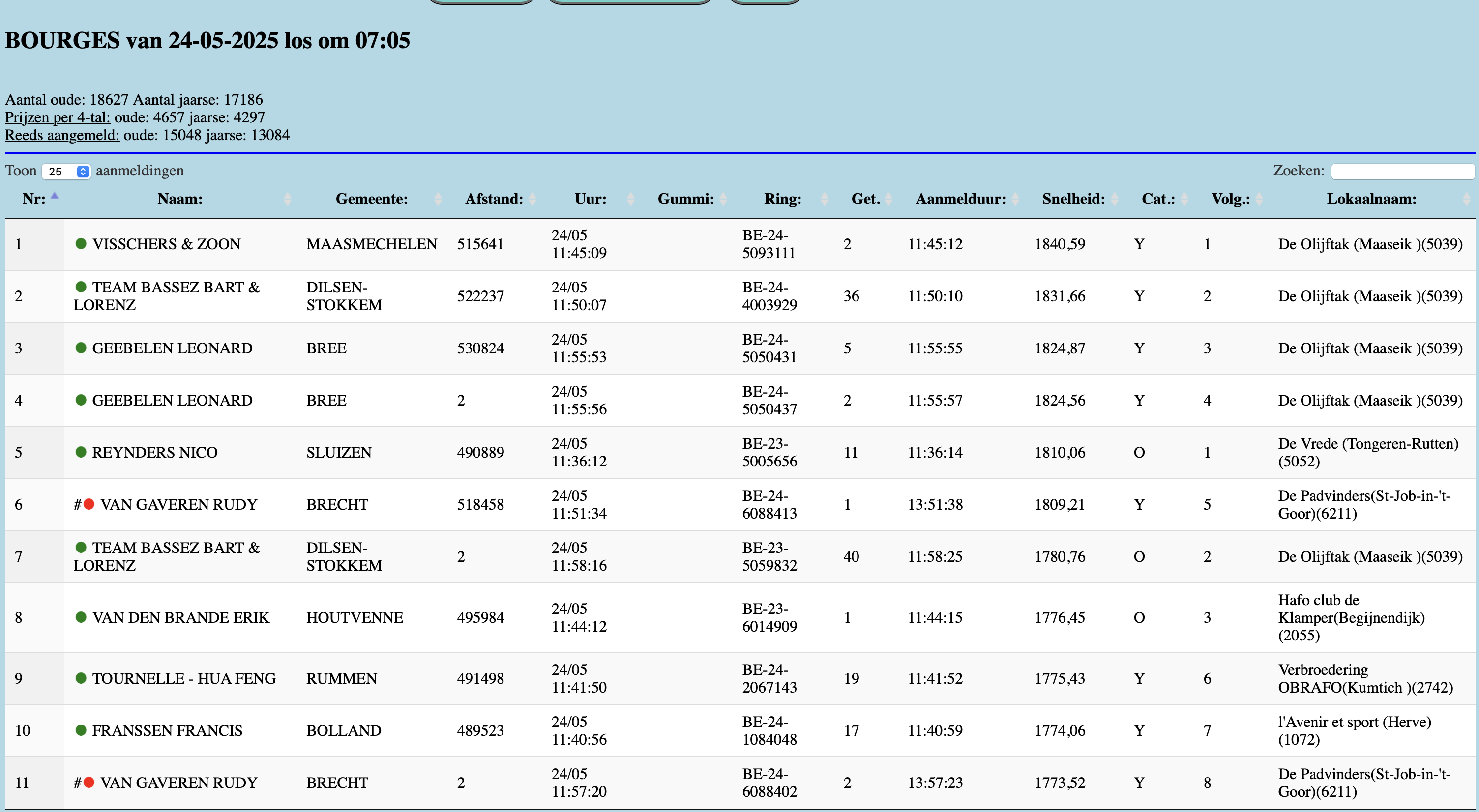The image size is (1479, 812).
Task: Focus the Zoeken search field
Action: click(x=1402, y=171)
